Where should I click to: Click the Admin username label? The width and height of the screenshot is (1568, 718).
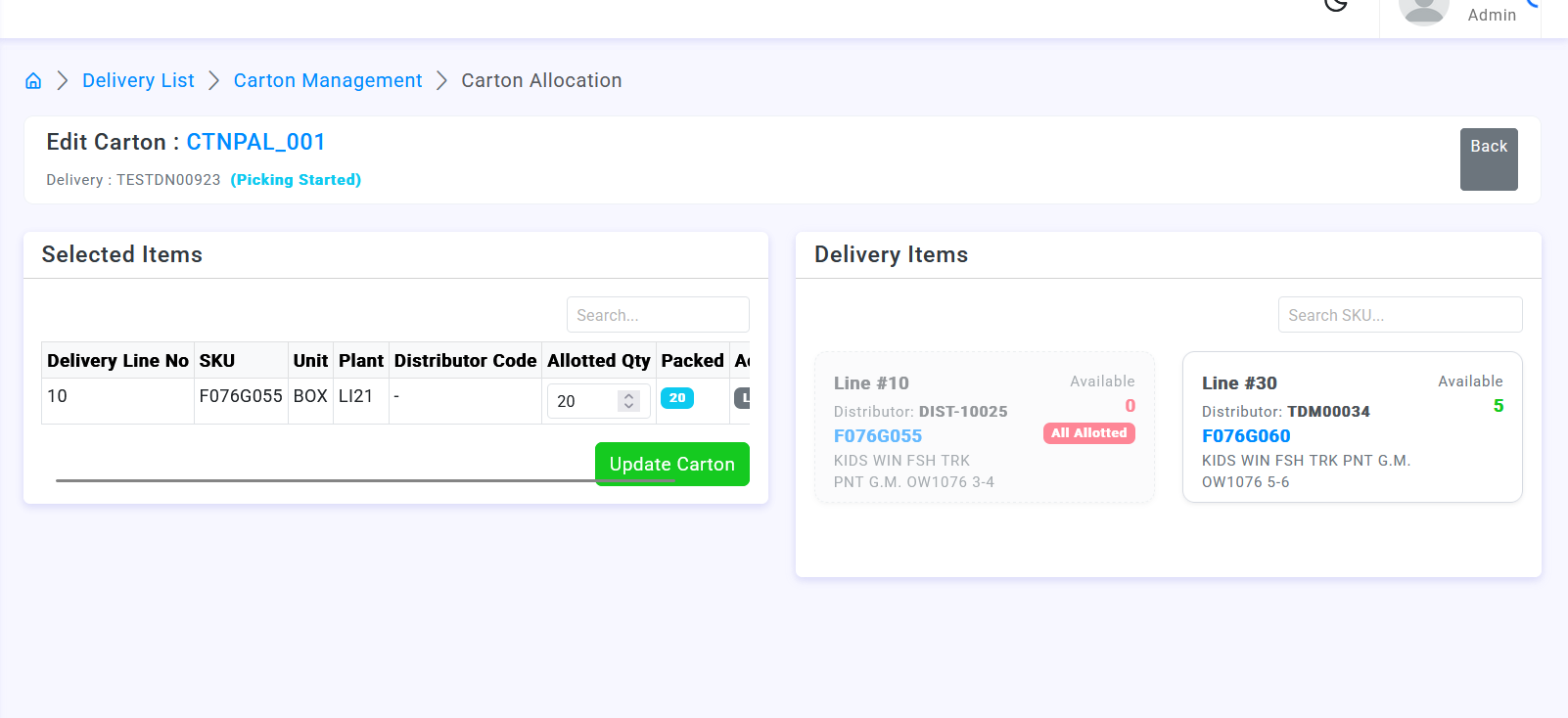coord(1492,15)
